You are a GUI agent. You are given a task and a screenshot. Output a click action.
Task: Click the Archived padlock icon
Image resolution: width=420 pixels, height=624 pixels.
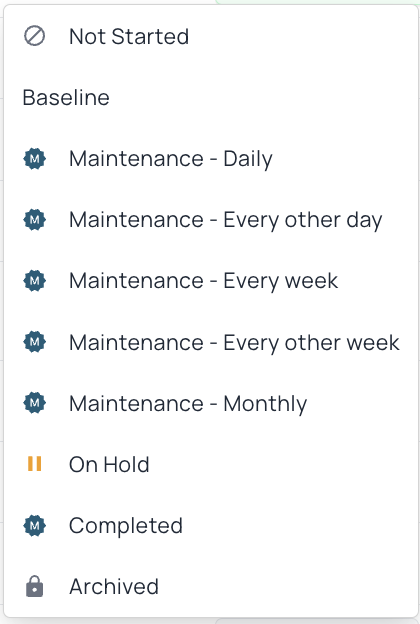[35, 586]
